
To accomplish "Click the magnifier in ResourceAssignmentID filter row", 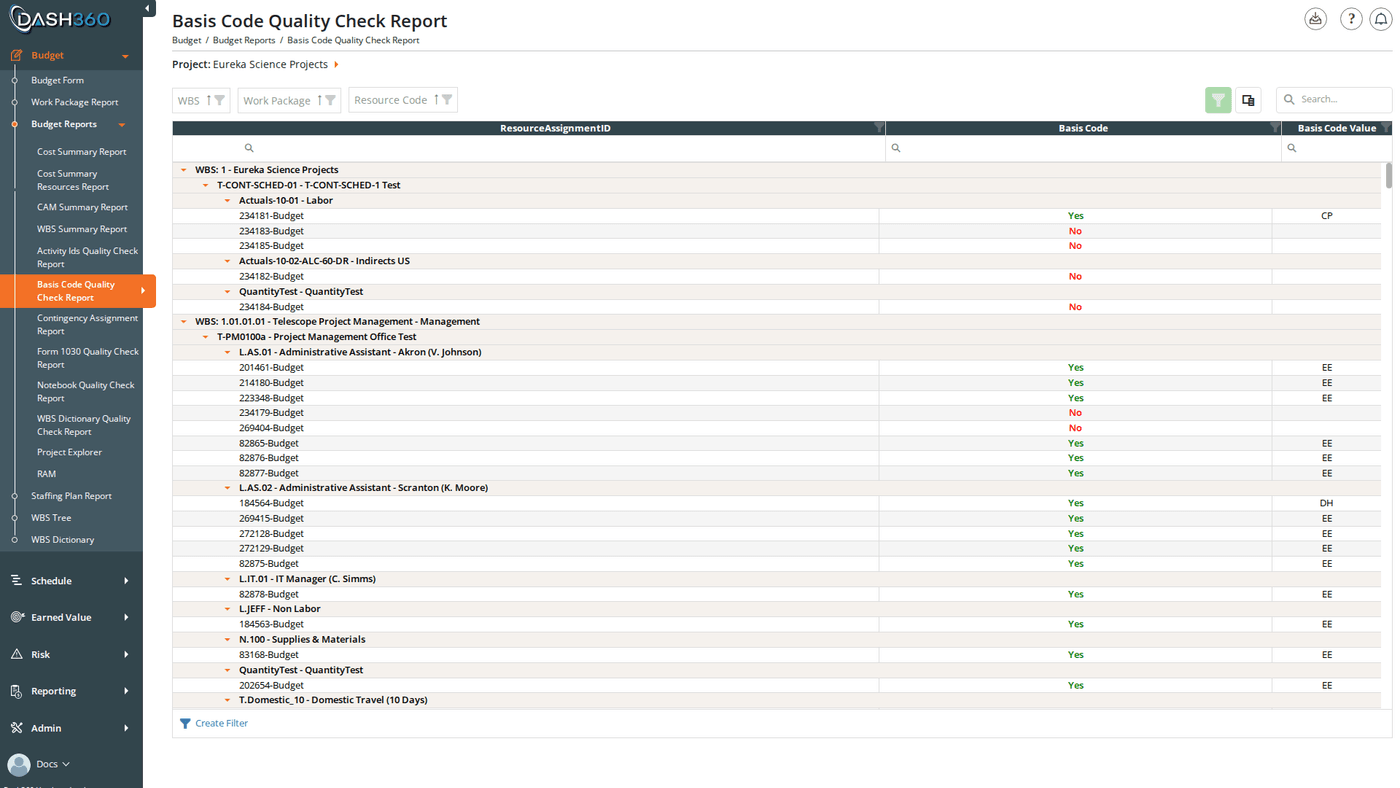I will click(x=249, y=148).
